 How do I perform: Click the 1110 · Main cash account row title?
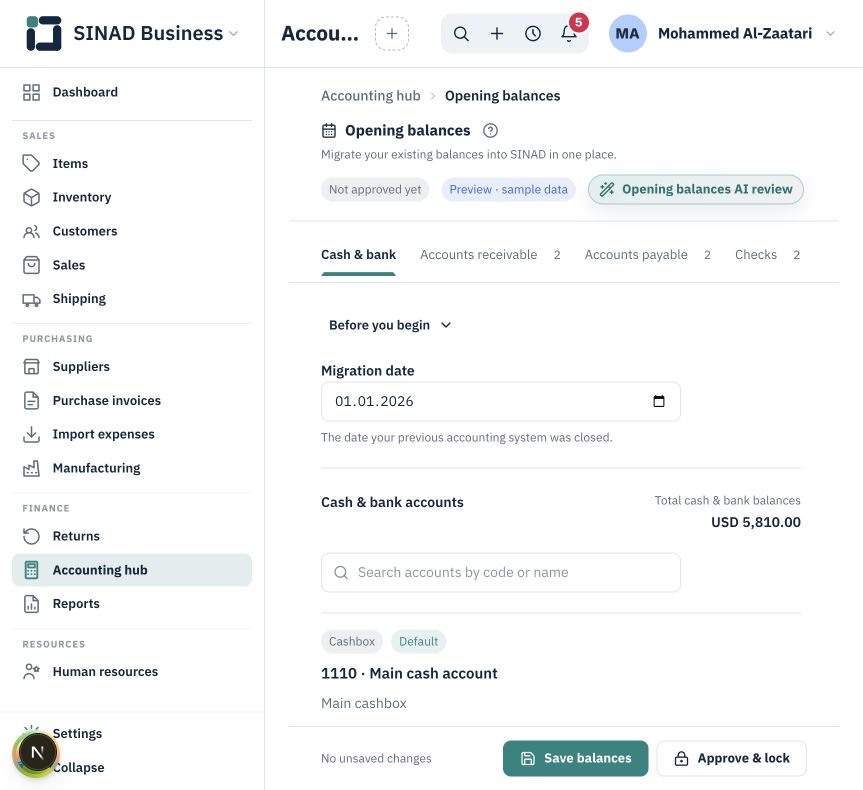409,673
